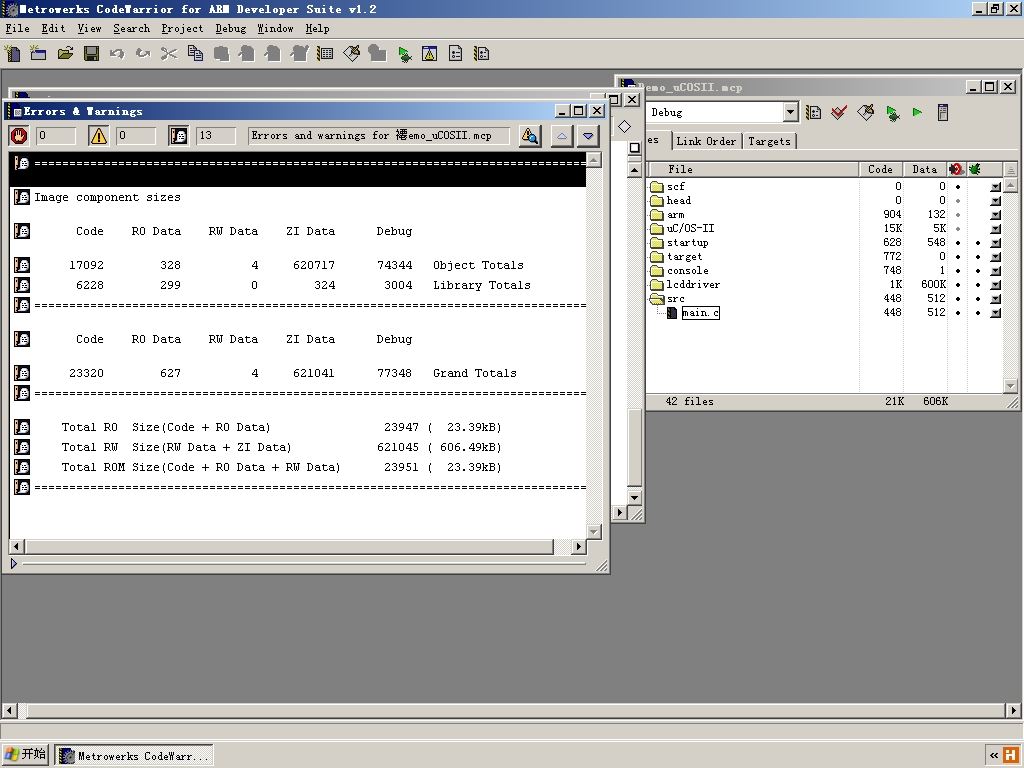This screenshot has height=768, width=1024.
Task: Click the plain document-list icon in main toolbar
Action: (456, 53)
